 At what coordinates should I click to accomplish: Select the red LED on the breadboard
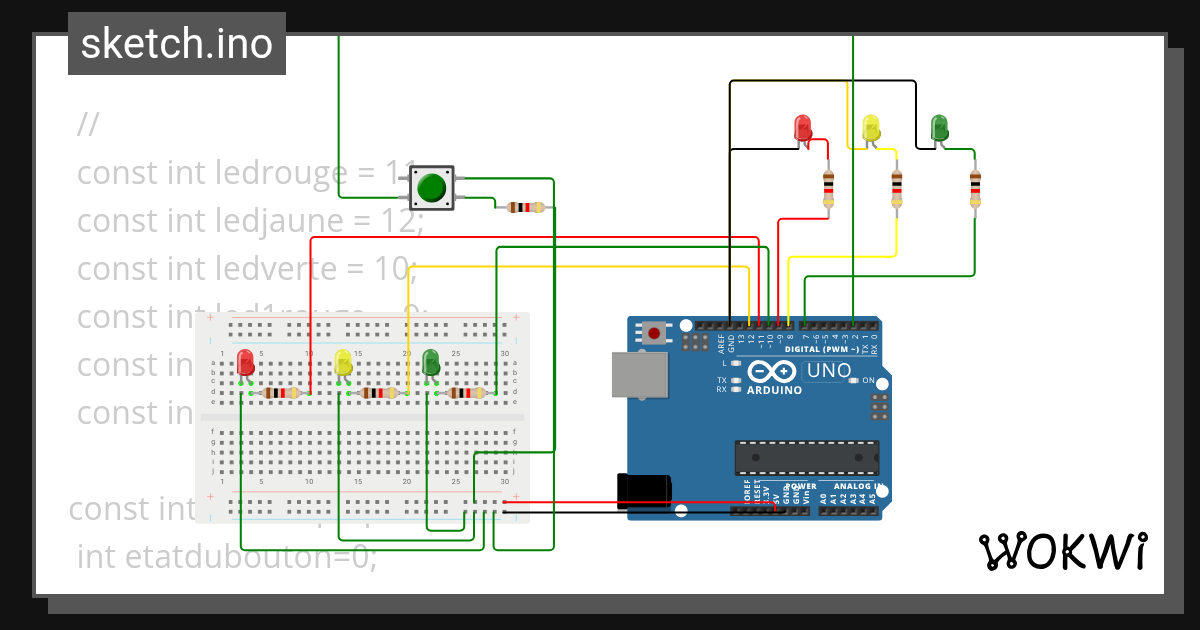tap(245, 365)
